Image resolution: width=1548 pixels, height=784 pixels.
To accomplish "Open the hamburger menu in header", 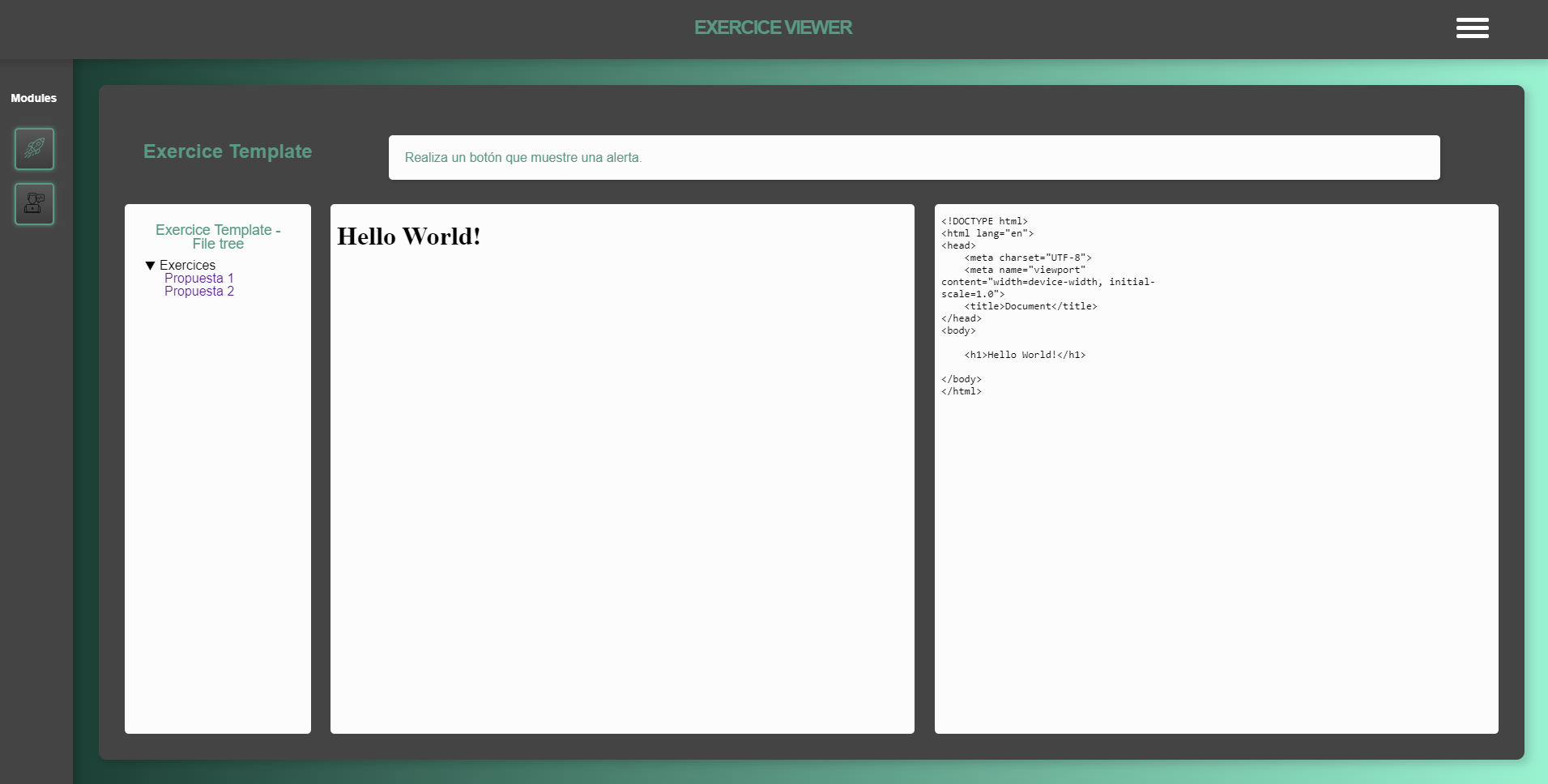I will (1472, 28).
